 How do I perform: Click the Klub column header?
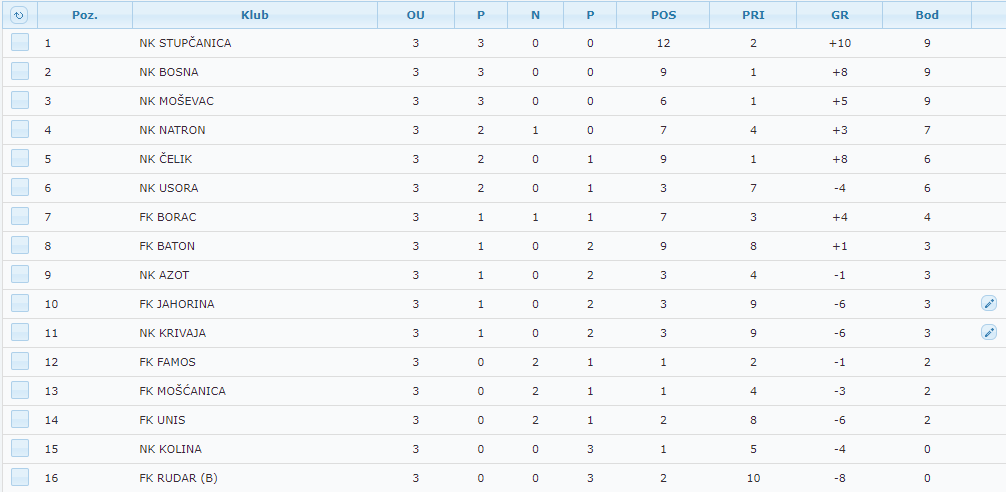pyautogui.click(x=255, y=15)
